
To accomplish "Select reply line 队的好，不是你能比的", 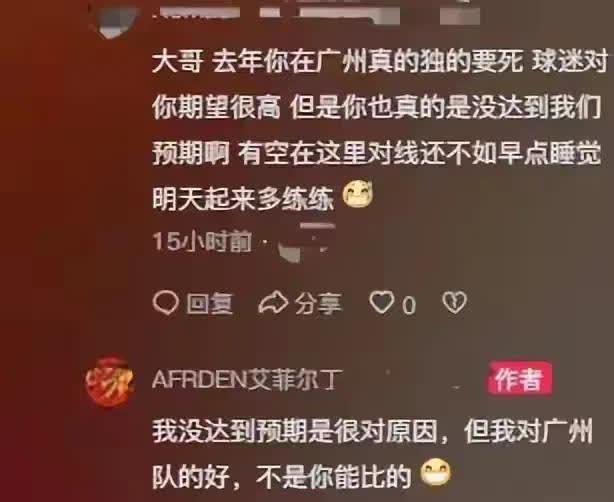I will 282,476.
